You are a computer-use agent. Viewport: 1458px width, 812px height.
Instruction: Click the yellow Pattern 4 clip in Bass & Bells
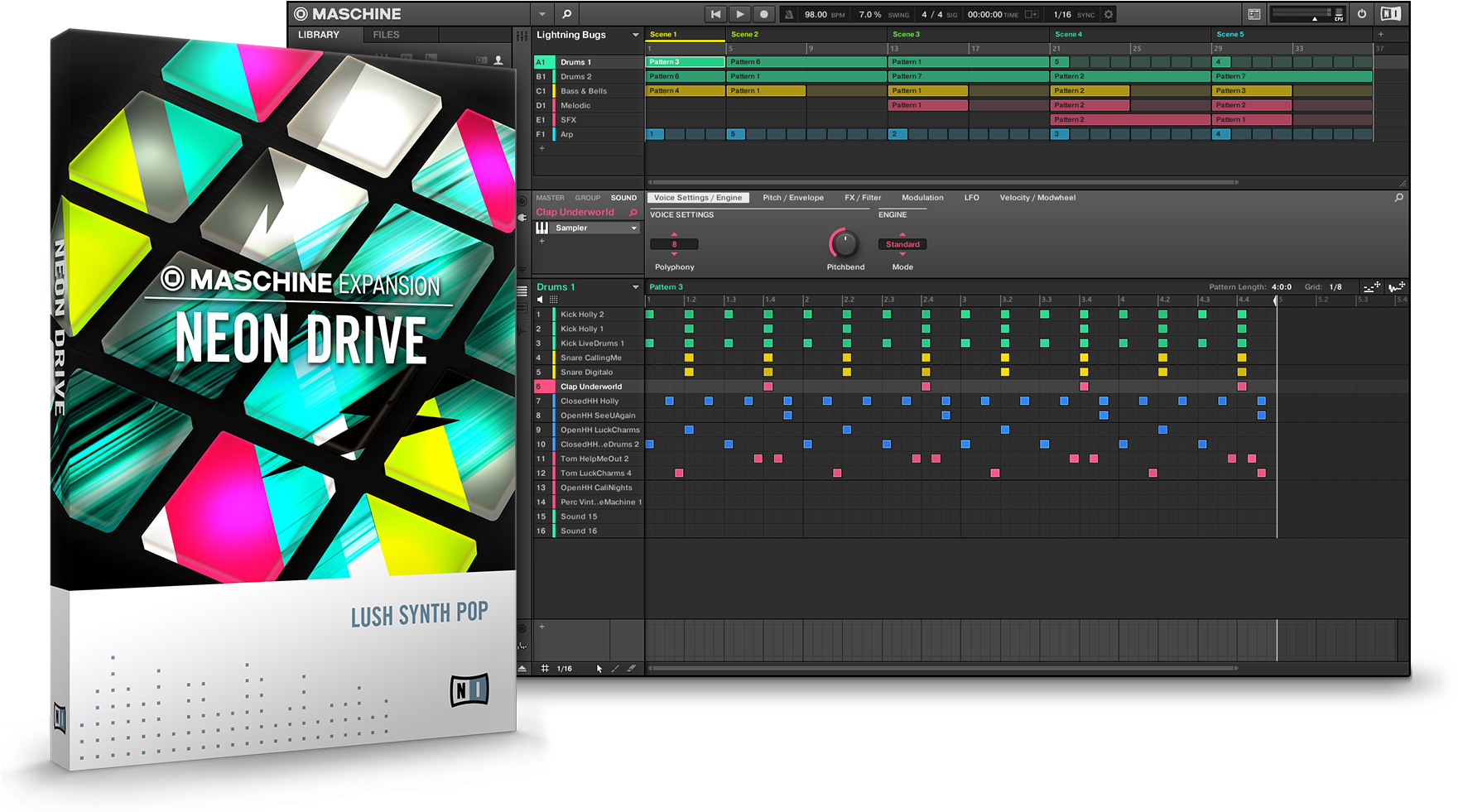(x=685, y=91)
